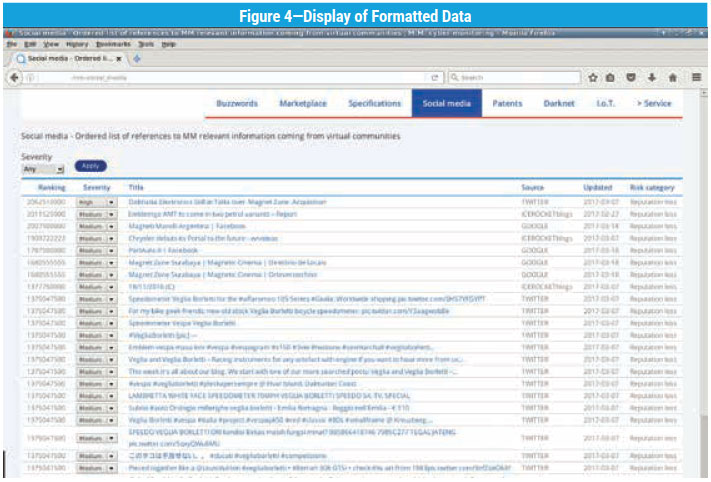Open the Service section
Screen dimensions: 711x482
coord(654,103)
